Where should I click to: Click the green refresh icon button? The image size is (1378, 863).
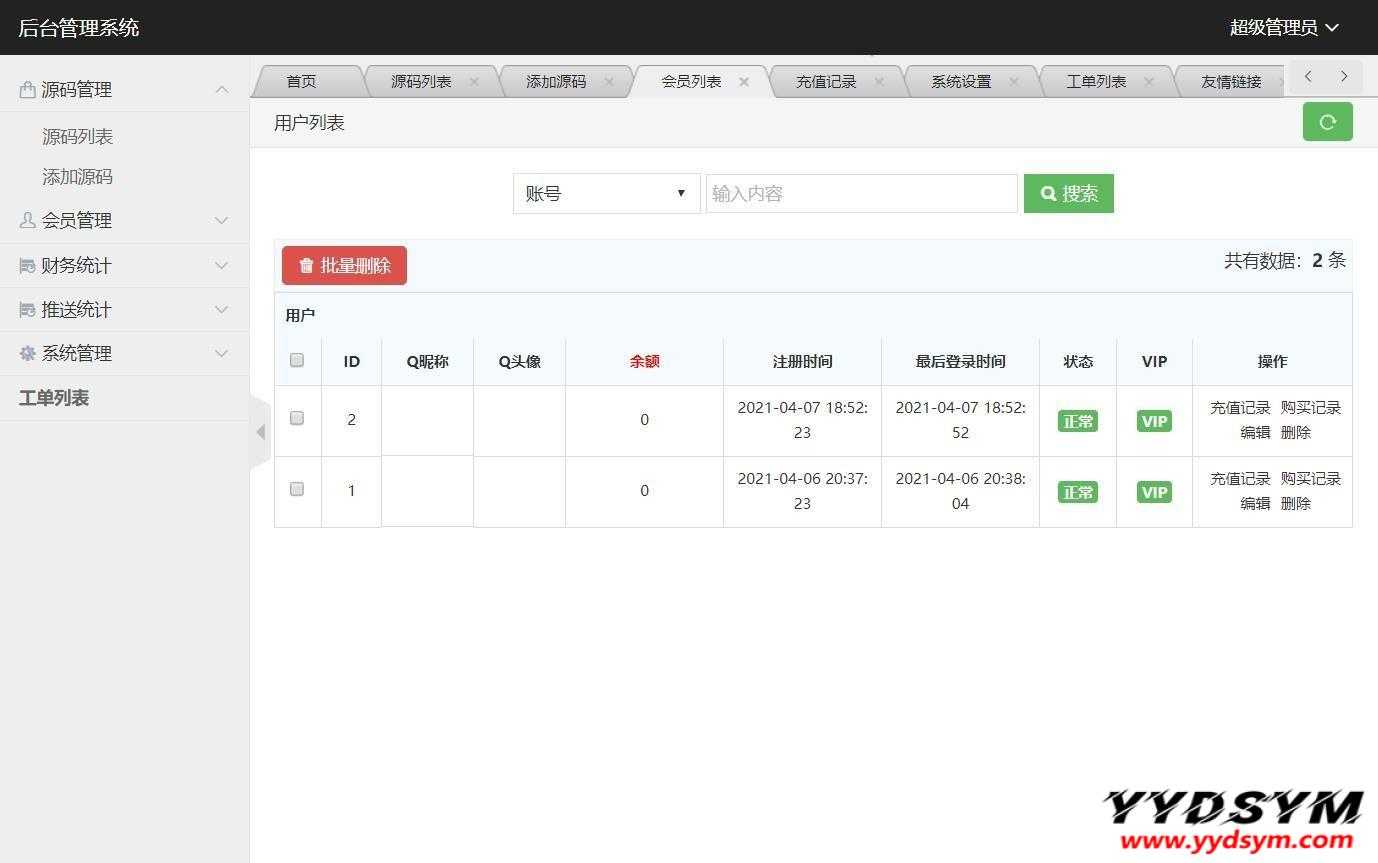point(1327,122)
